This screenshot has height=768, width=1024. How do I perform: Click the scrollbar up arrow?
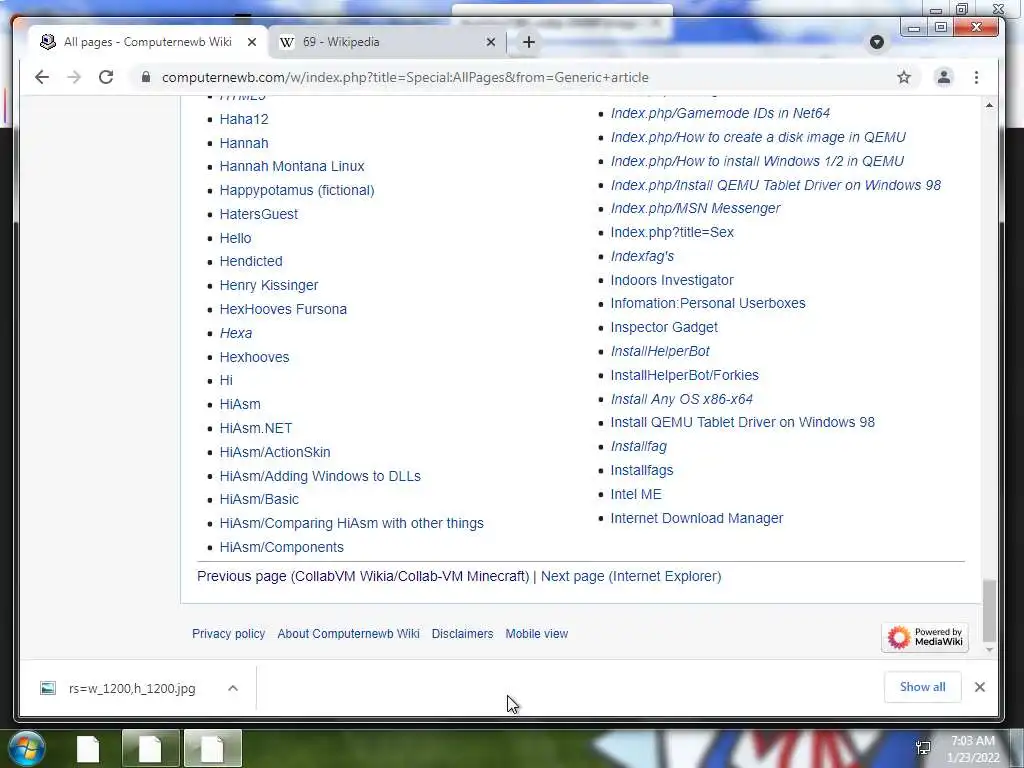click(x=989, y=105)
